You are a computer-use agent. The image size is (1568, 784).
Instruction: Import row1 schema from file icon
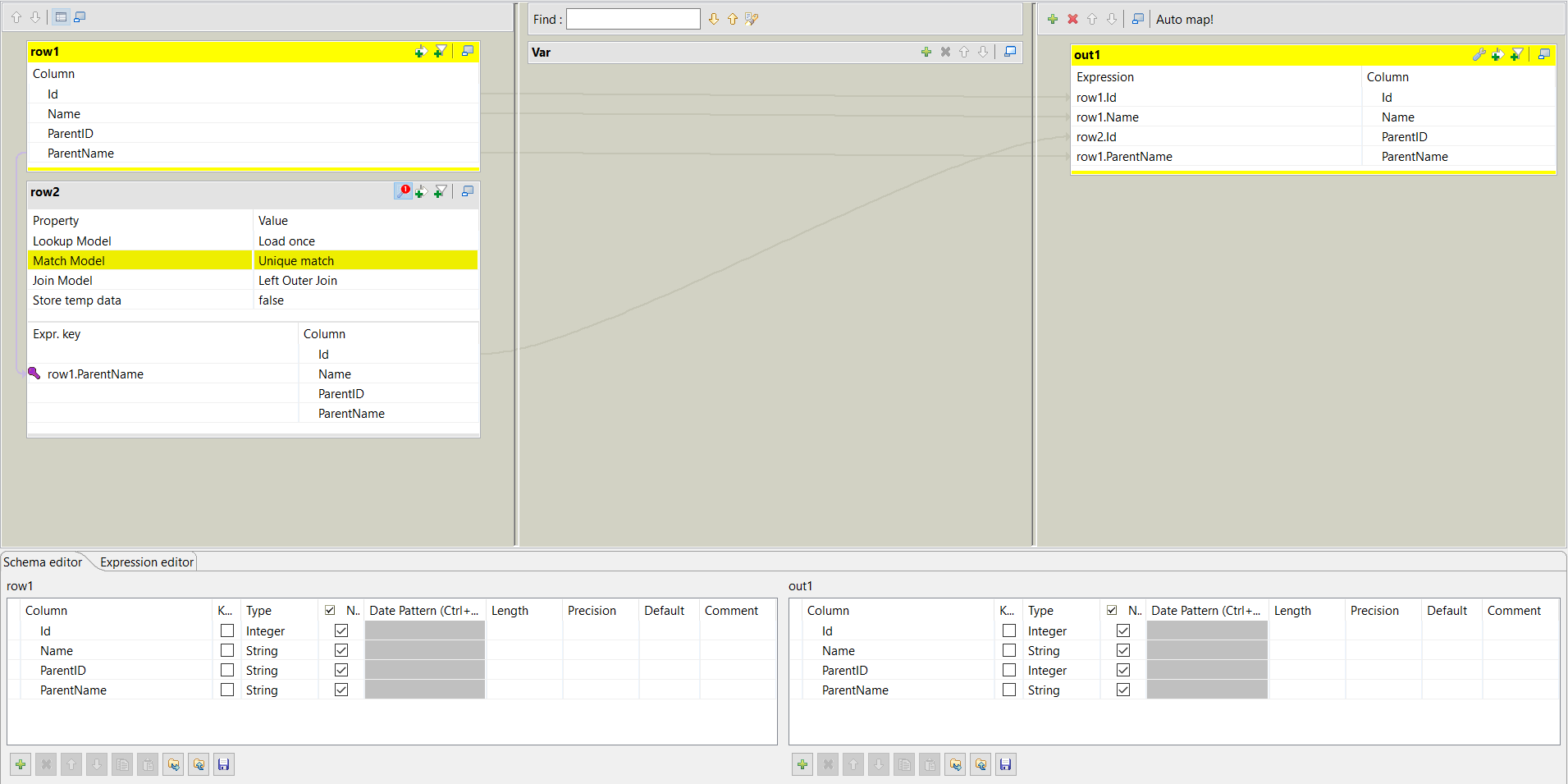173,764
